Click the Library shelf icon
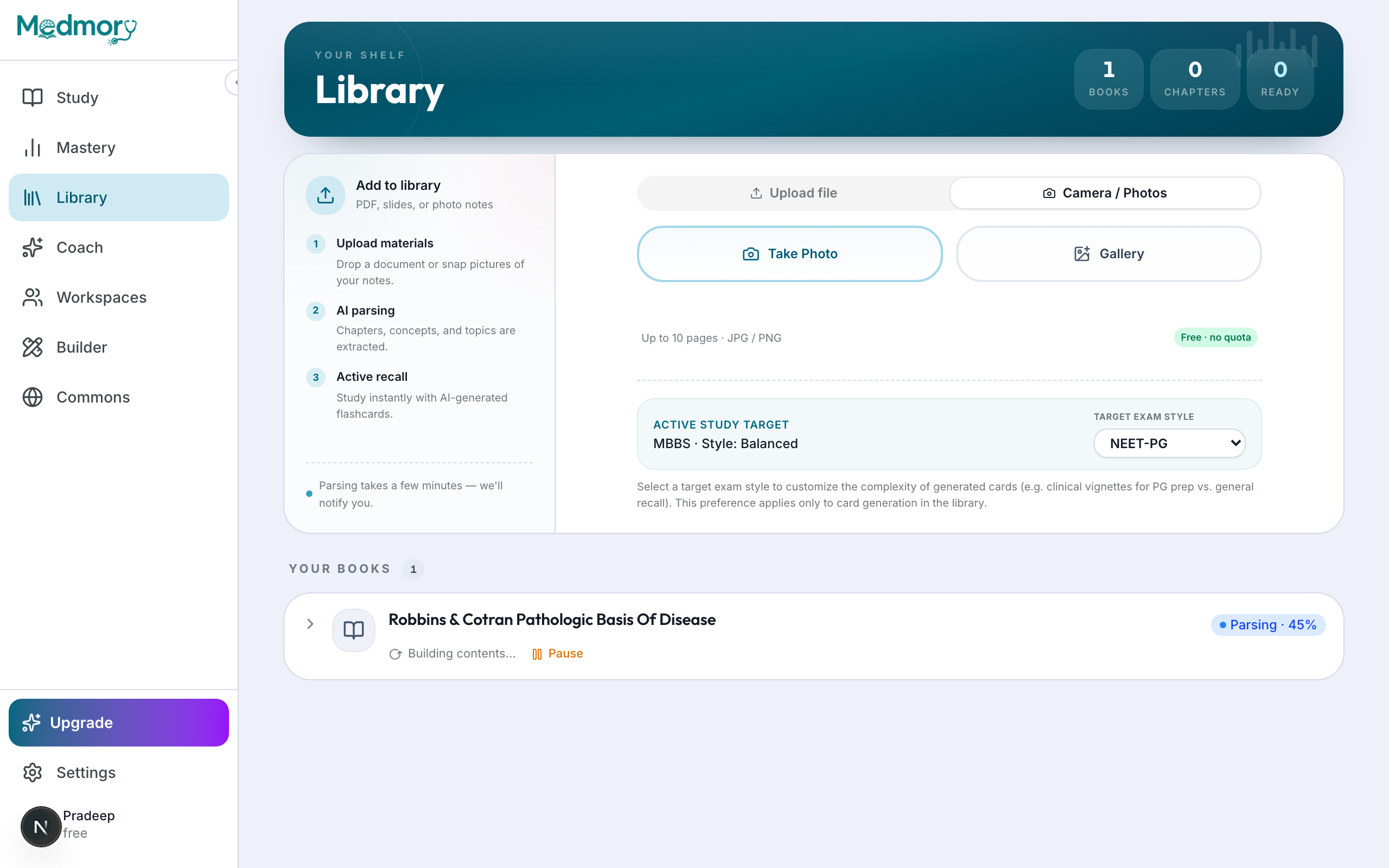The width and height of the screenshot is (1389, 868). 33,197
